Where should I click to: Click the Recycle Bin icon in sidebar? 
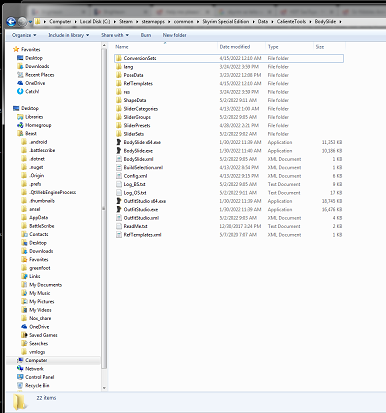20,385
